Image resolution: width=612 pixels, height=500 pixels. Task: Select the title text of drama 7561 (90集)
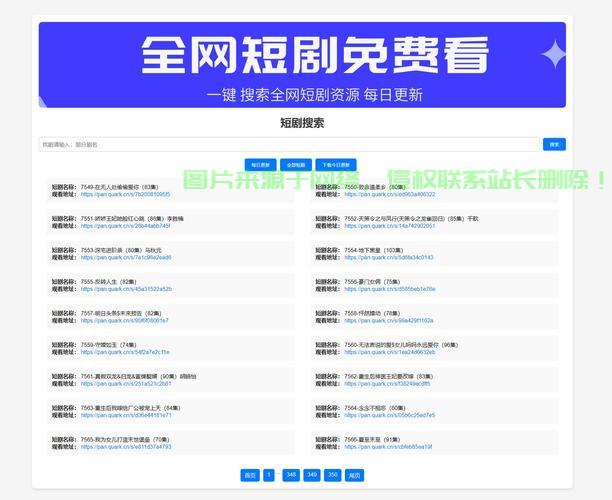[138, 377]
